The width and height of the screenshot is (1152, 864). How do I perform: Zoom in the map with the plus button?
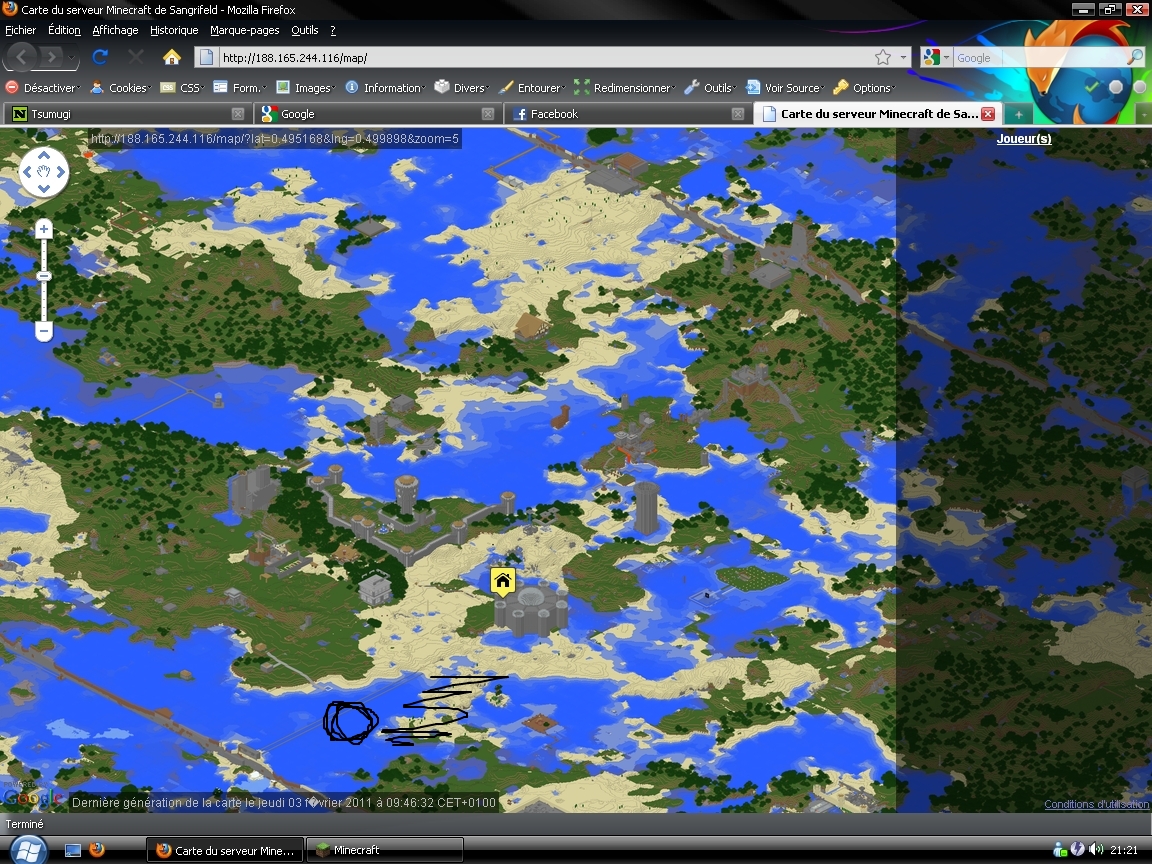(x=43, y=229)
